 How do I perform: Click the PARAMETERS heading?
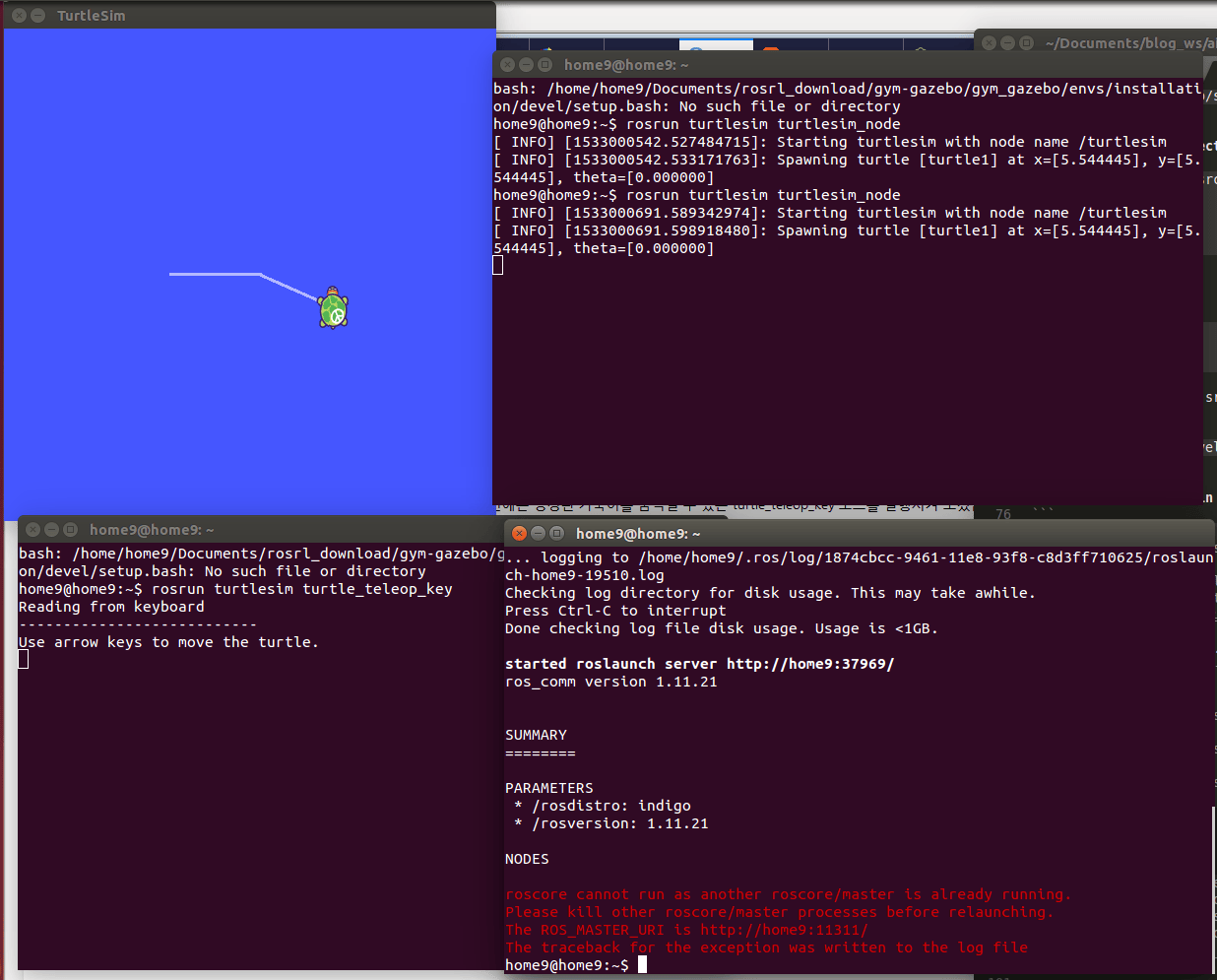pyautogui.click(x=549, y=788)
